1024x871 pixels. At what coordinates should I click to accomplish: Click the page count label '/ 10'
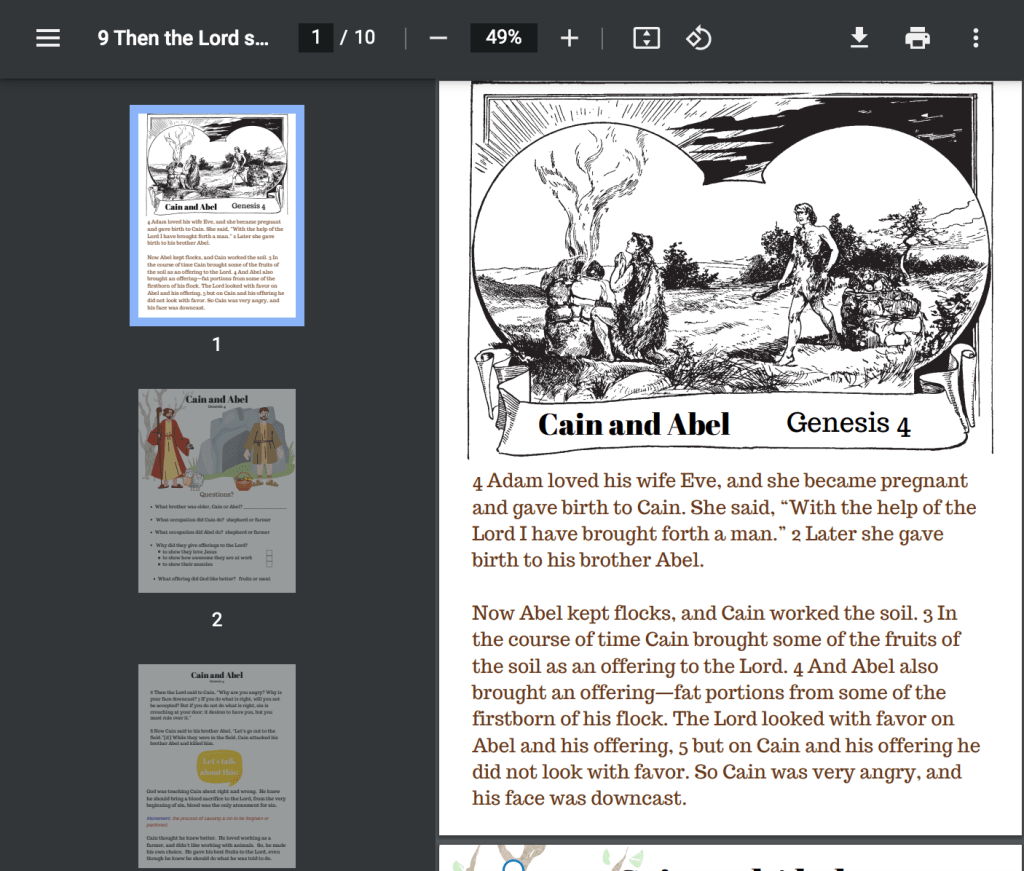click(x=357, y=38)
